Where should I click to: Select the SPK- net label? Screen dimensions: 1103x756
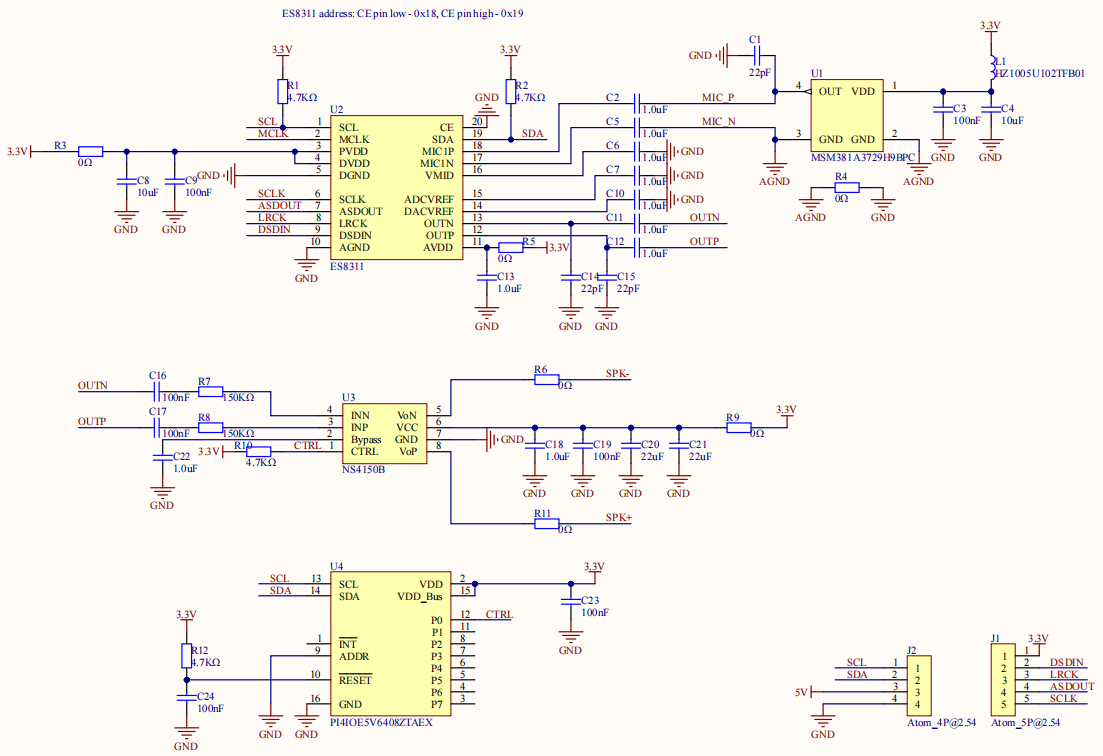pyautogui.click(x=617, y=374)
